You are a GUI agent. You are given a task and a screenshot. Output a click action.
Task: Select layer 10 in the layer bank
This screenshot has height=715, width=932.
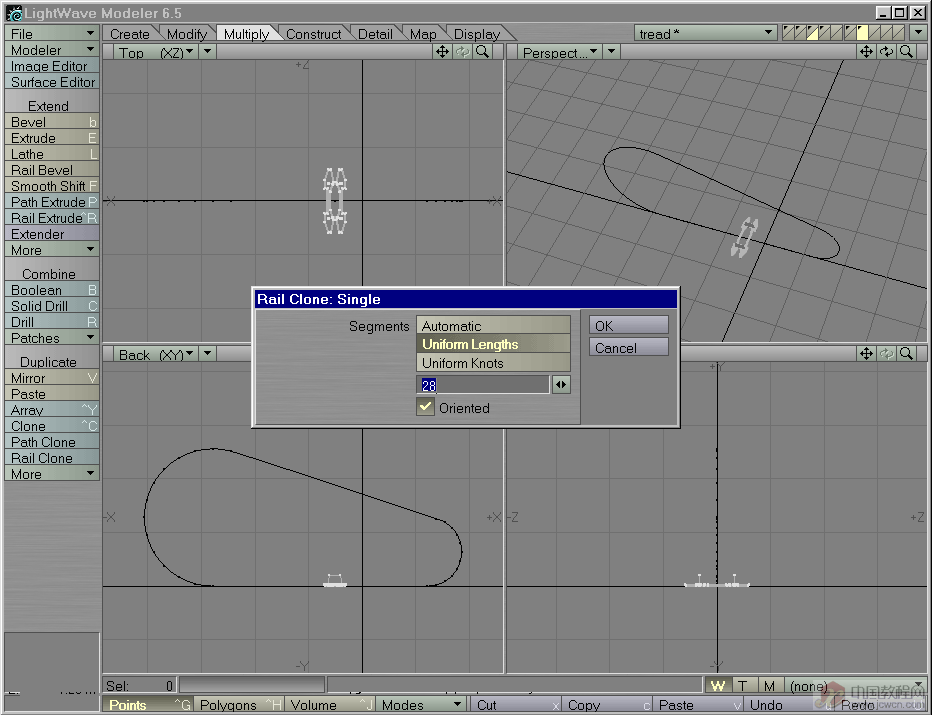click(x=899, y=33)
